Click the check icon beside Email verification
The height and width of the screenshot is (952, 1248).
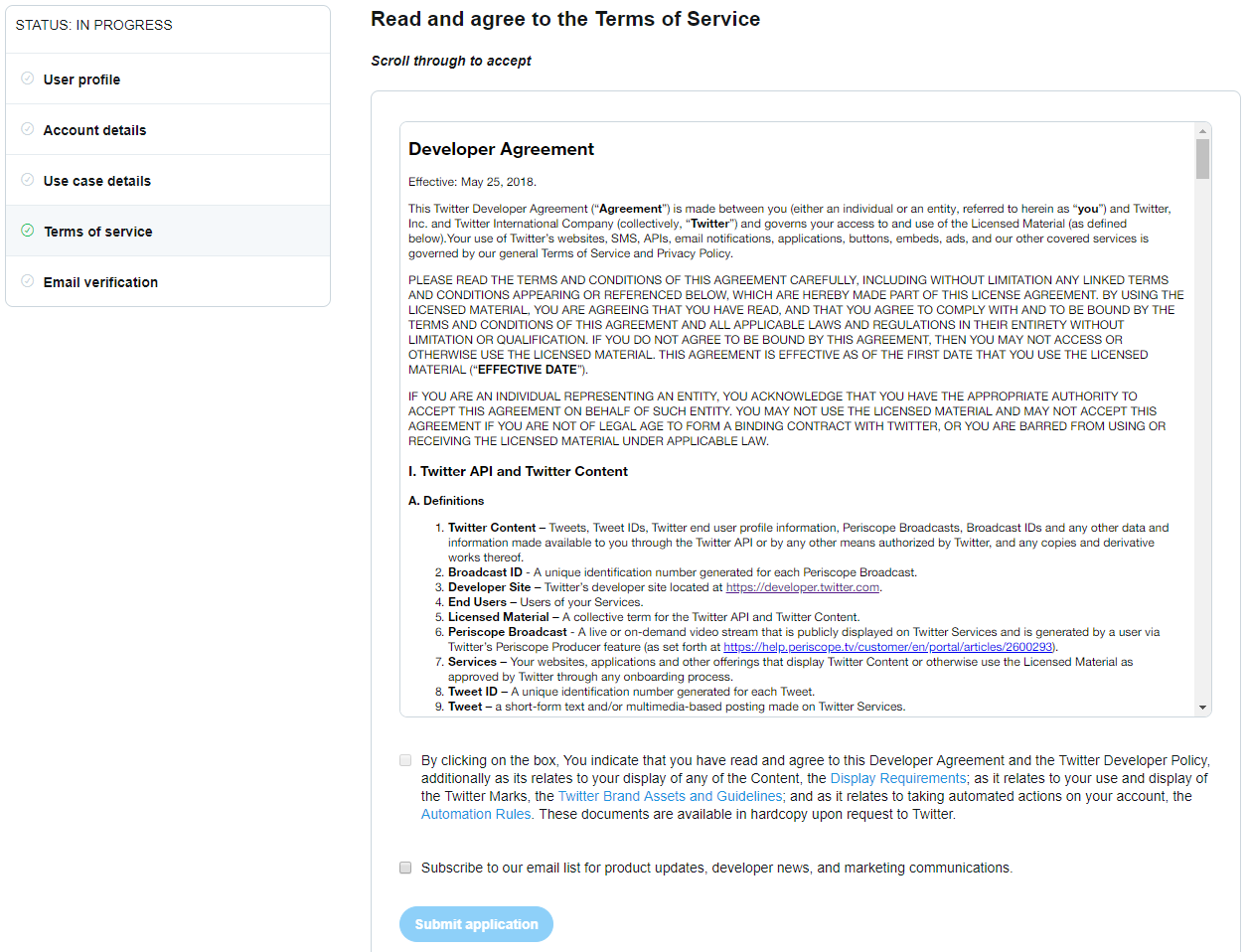27,281
